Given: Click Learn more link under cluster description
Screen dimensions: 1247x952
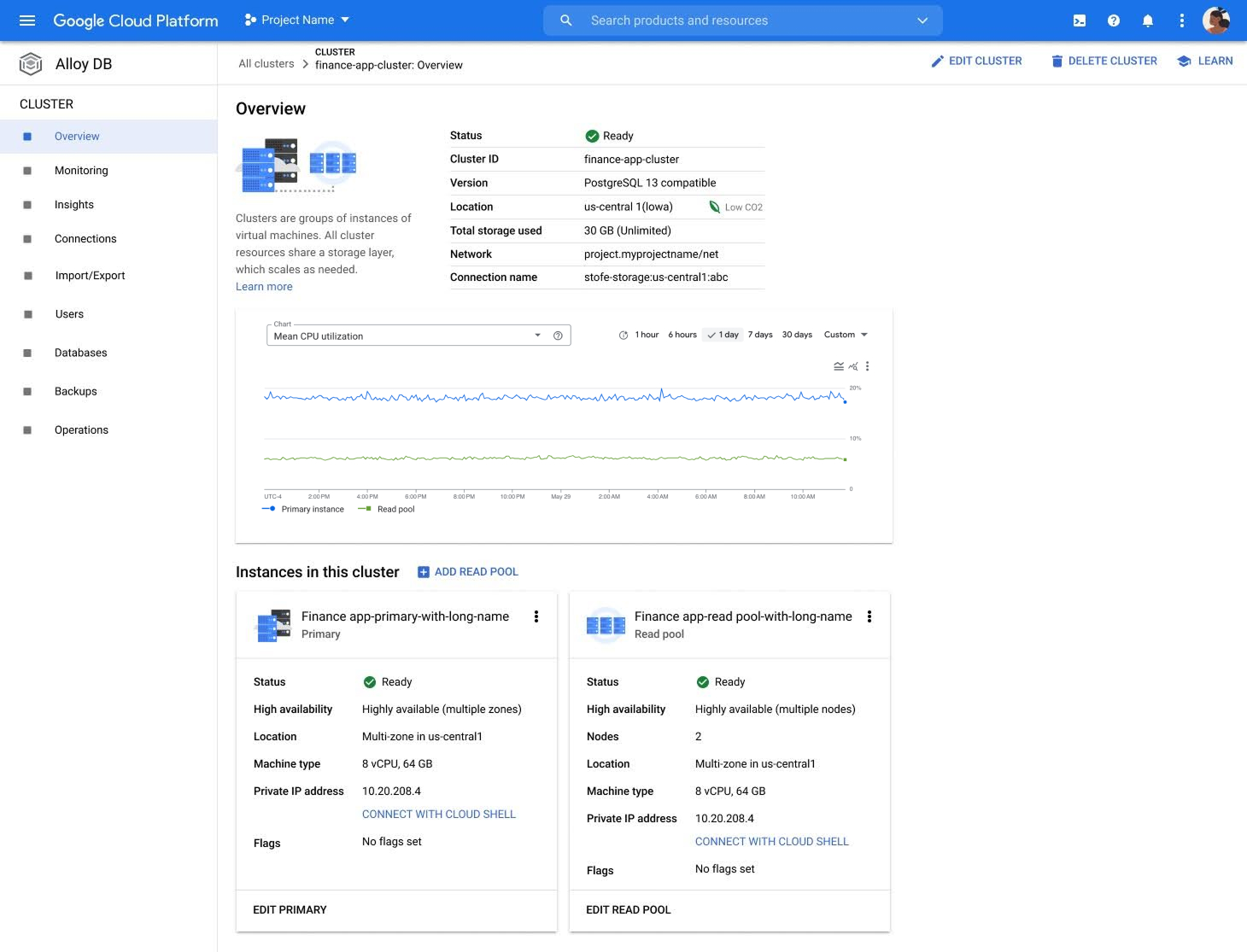Looking at the screenshot, I should [x=264, y=287].
